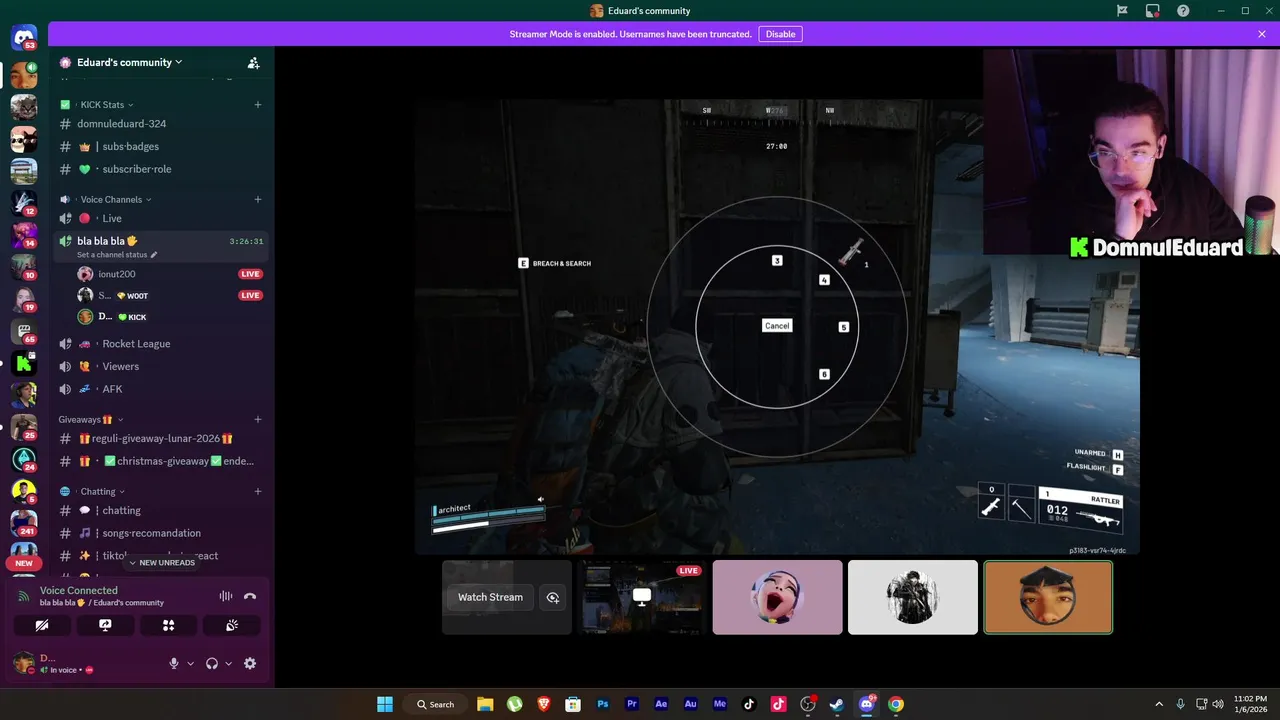
Task: Add a channel to Giveaways category
Action: 258,419
